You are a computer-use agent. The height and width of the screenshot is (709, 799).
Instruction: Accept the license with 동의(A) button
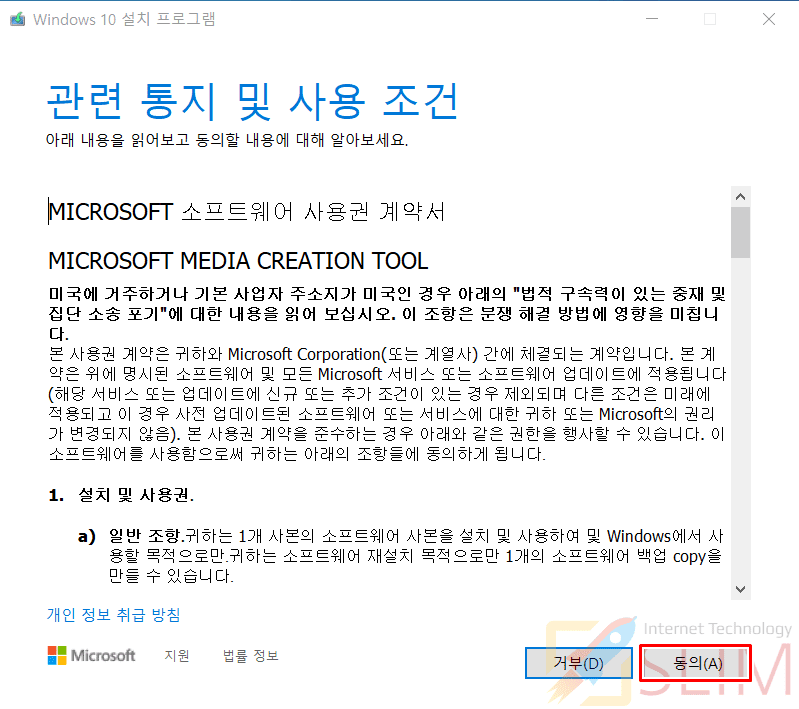pyautogui.click(x=696, y=663)
